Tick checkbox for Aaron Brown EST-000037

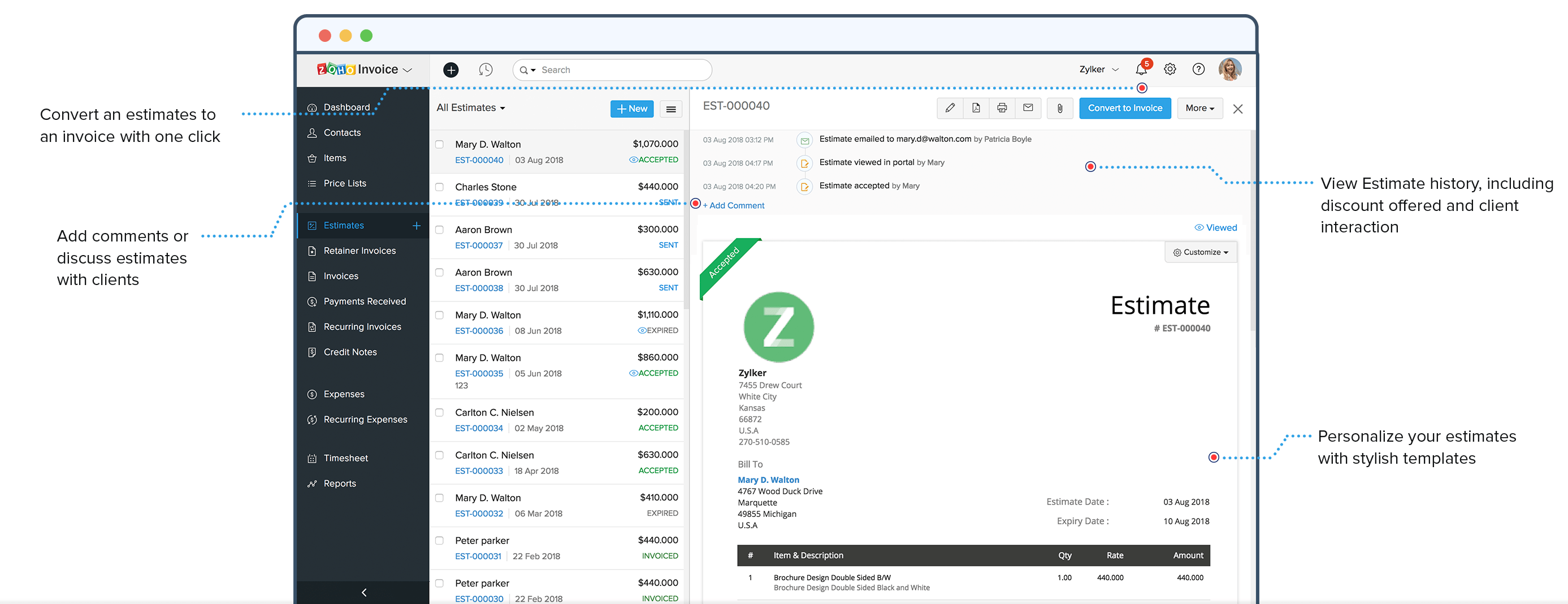[439, 230]
